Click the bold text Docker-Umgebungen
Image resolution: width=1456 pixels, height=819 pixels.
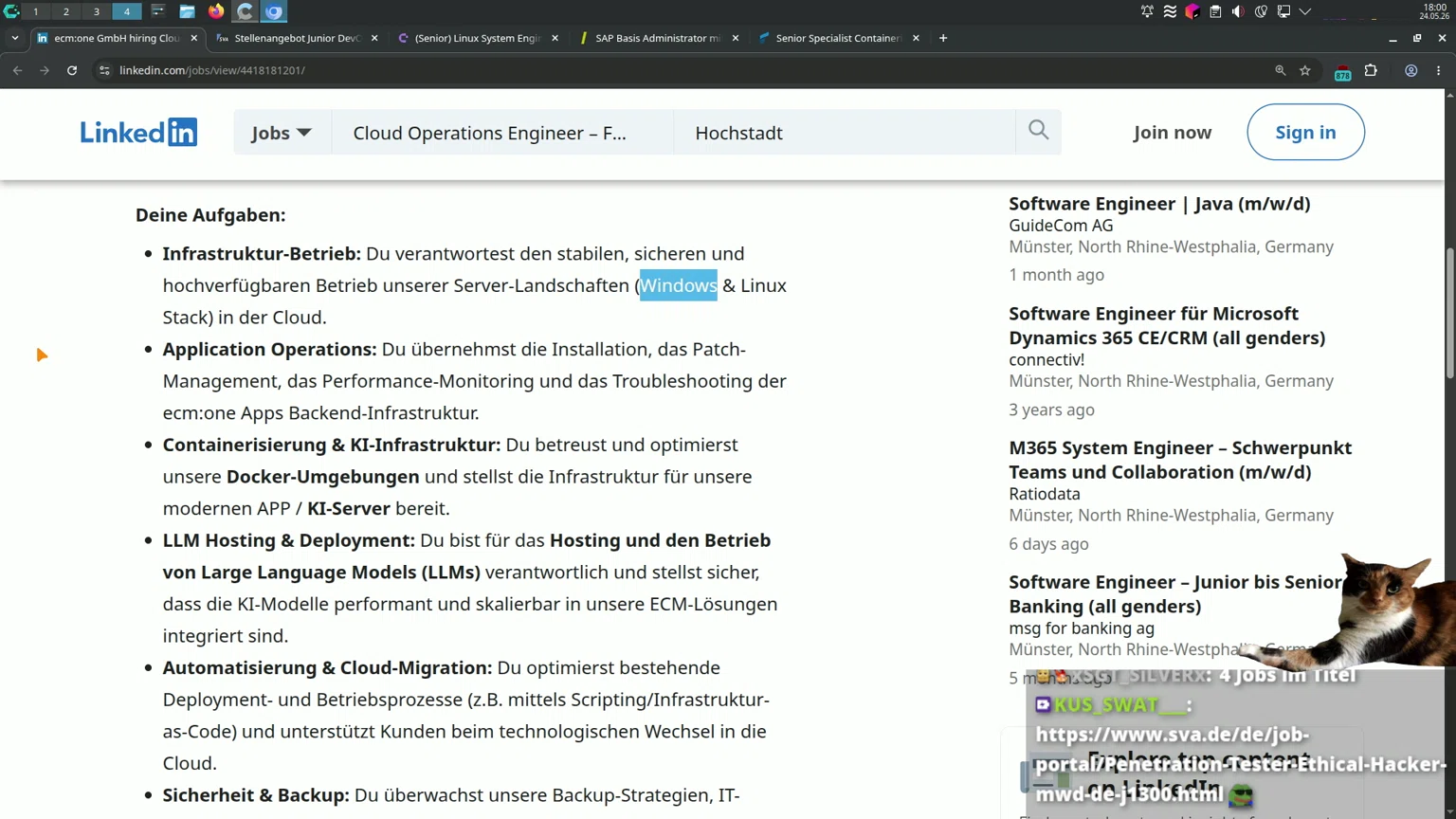(x=322, y=477)
